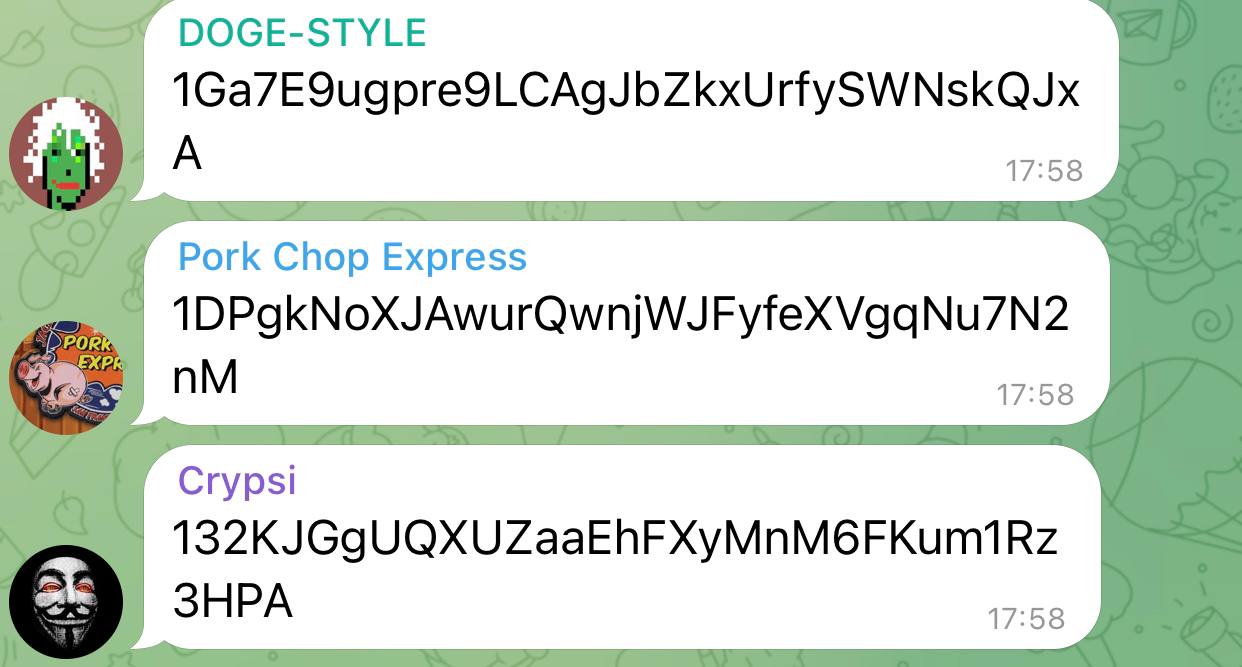Click 17:58 timestamp on Crypsi message
1242x667 pixels.
click(1026, 619)
